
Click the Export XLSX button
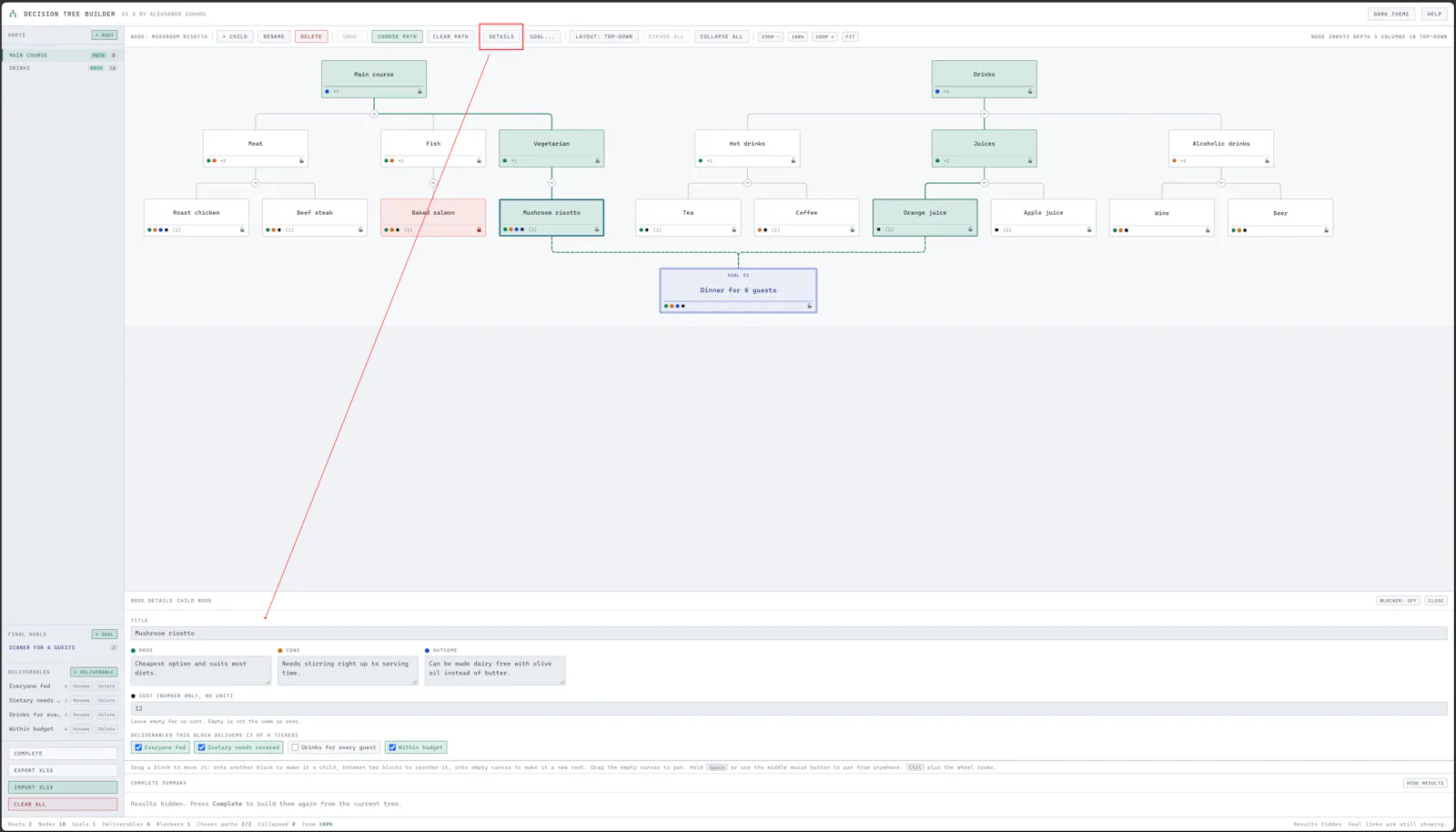pyautogui.click(x=63, y=770)
